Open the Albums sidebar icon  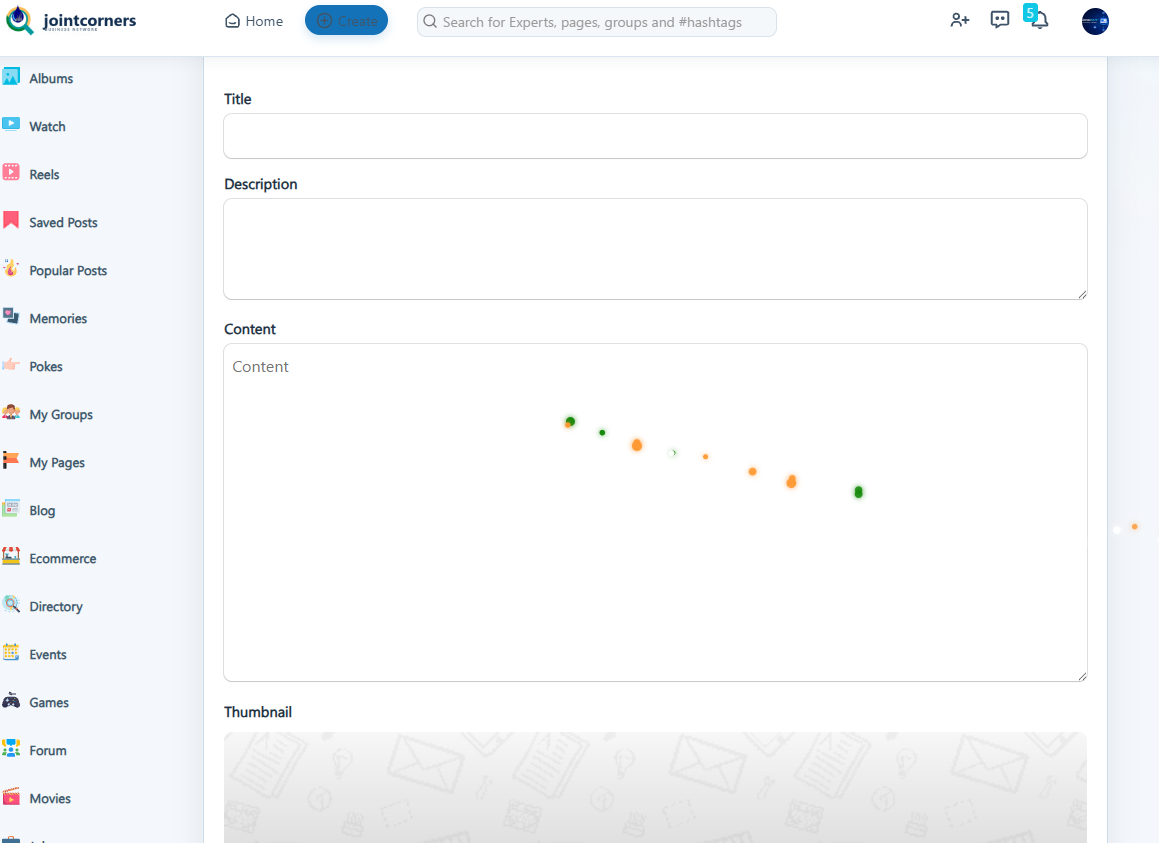point(11,76)
